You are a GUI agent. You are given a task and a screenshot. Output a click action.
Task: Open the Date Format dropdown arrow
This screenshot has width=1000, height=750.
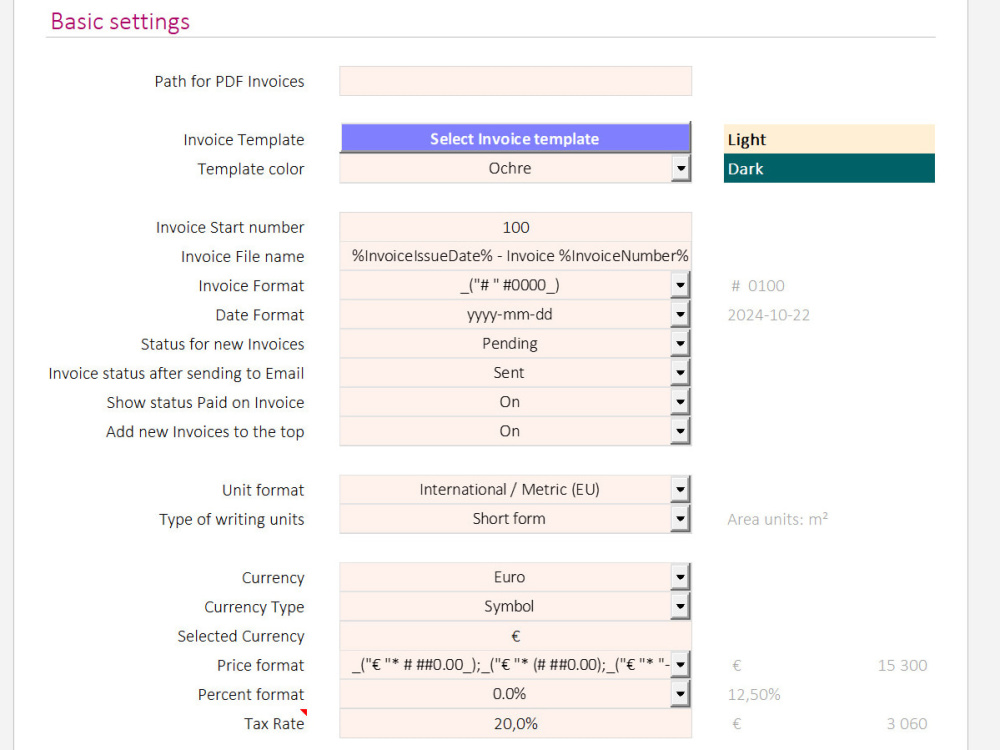(680, 314)
